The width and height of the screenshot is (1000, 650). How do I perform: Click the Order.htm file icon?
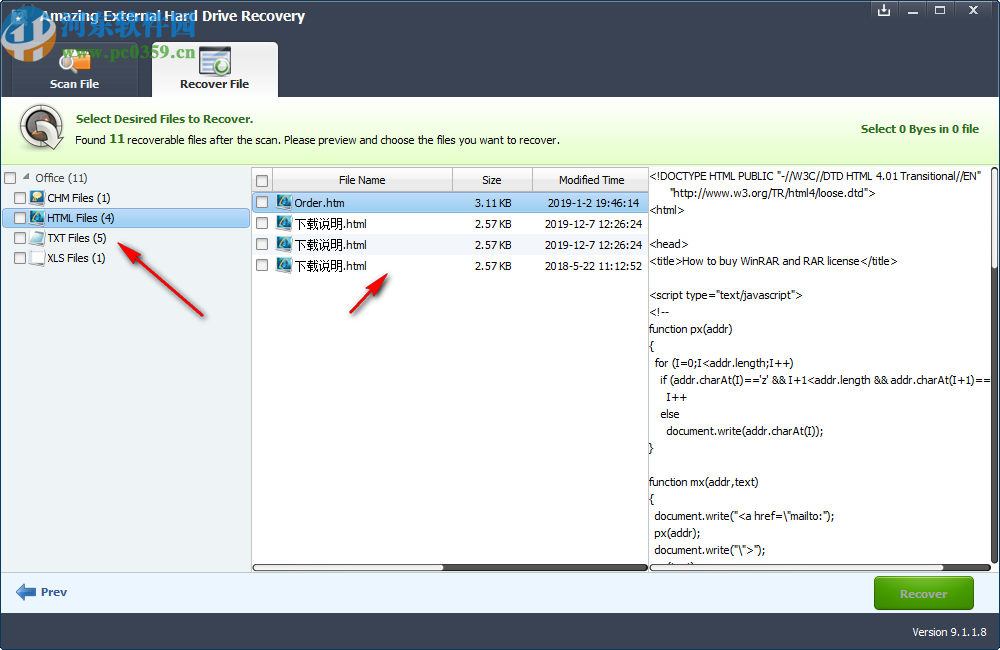pos(284,202)
